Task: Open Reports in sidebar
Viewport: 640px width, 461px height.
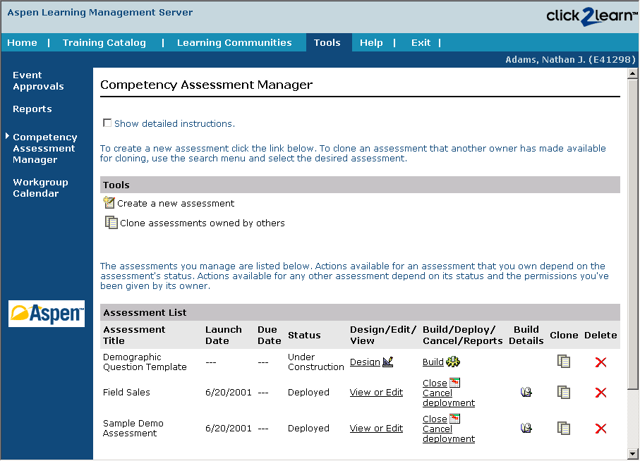Action: click(x=32, y=109)
